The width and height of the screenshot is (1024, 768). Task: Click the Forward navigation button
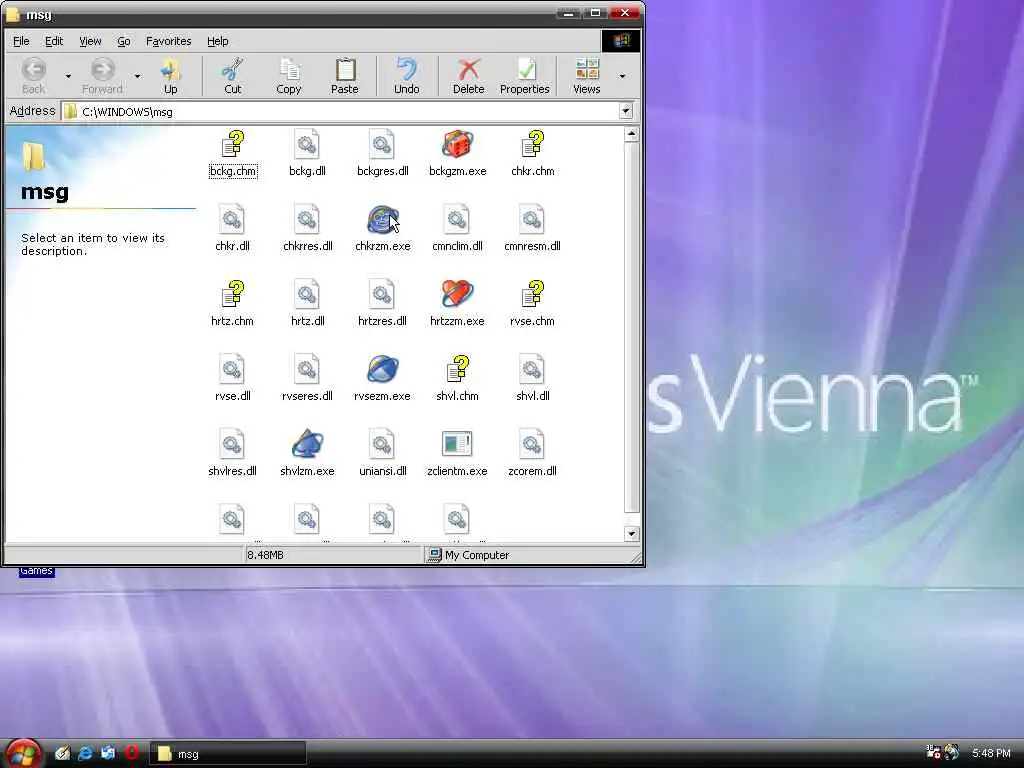pos(103,76)
